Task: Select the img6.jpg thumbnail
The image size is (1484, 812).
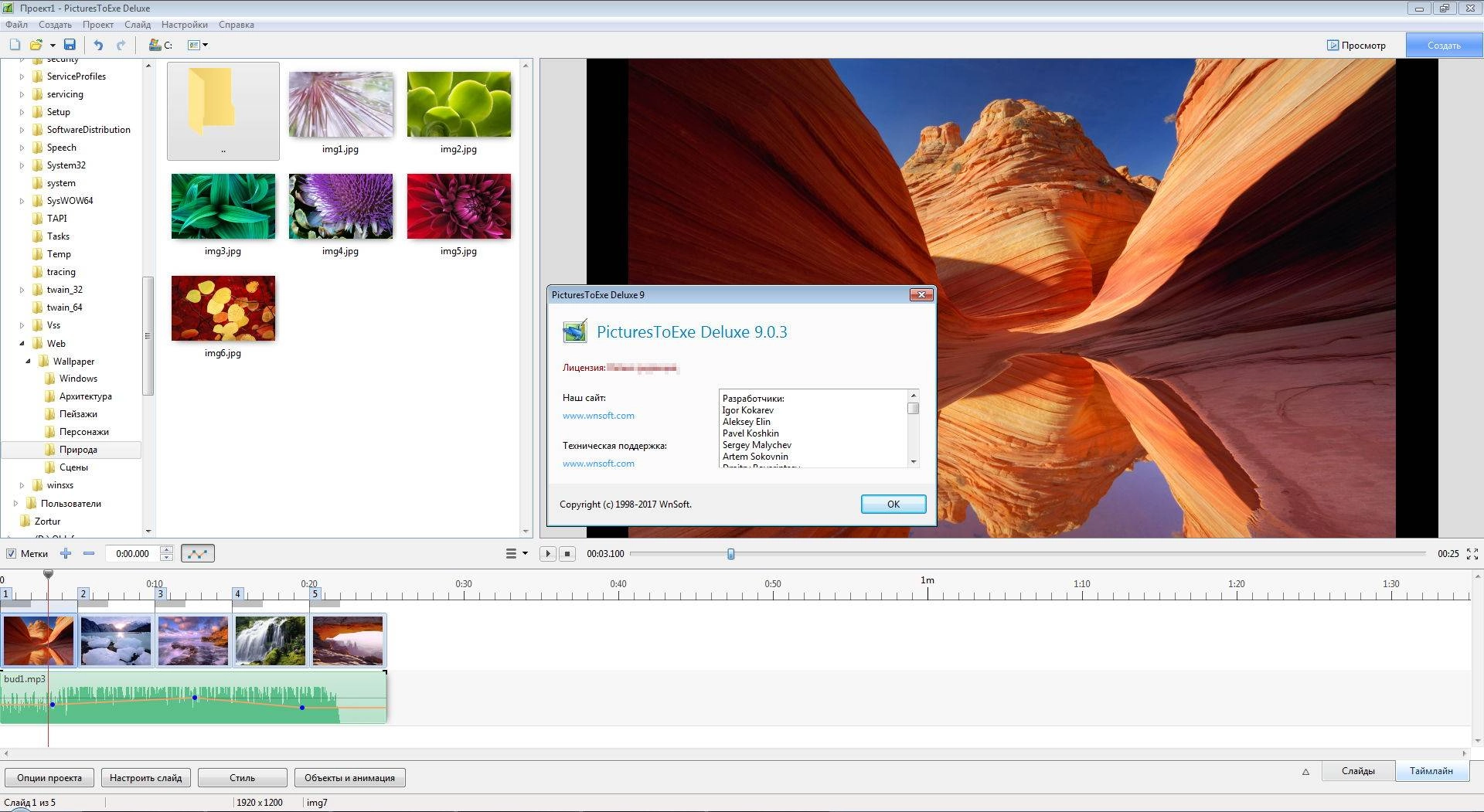Action: coord(223,308)
